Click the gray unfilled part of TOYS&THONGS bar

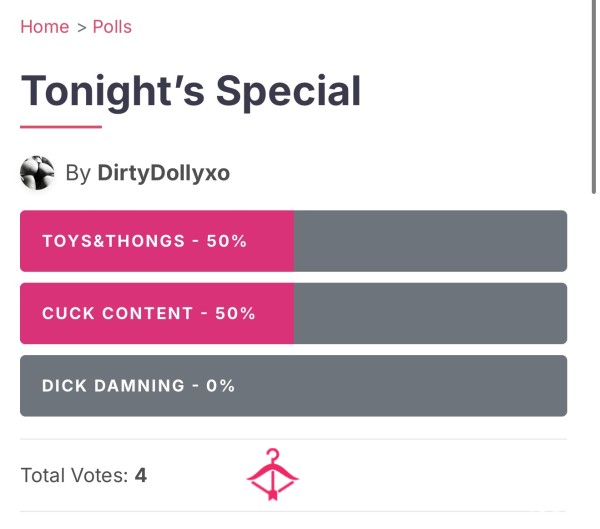(430, 241)
